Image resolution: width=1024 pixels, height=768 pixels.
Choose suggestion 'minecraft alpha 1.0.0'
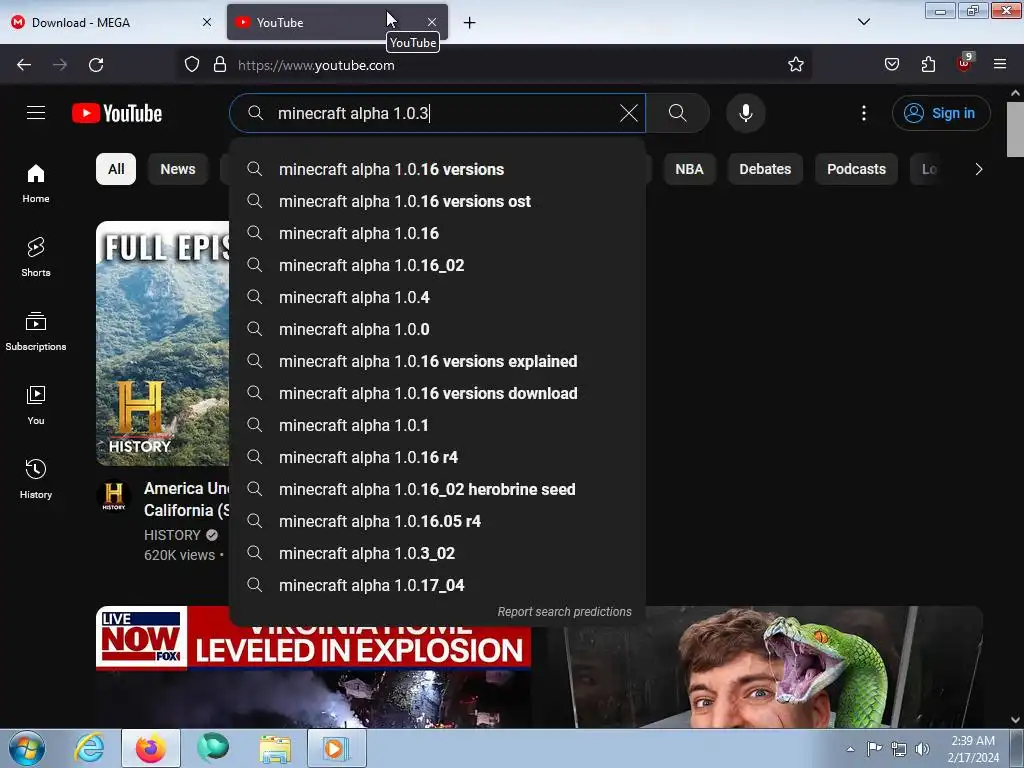438,329
